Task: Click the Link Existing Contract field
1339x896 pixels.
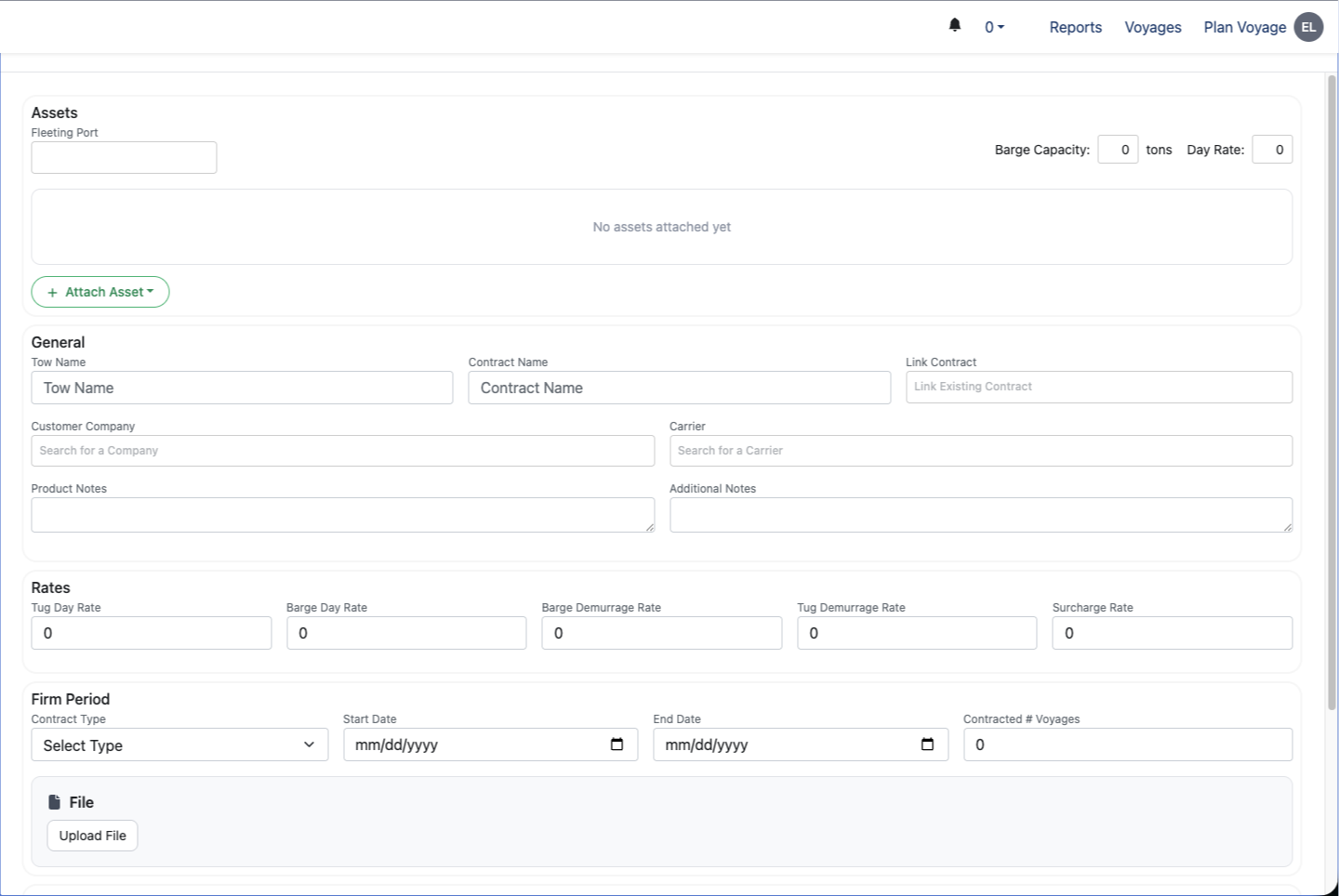Action: pos(1098,387)
